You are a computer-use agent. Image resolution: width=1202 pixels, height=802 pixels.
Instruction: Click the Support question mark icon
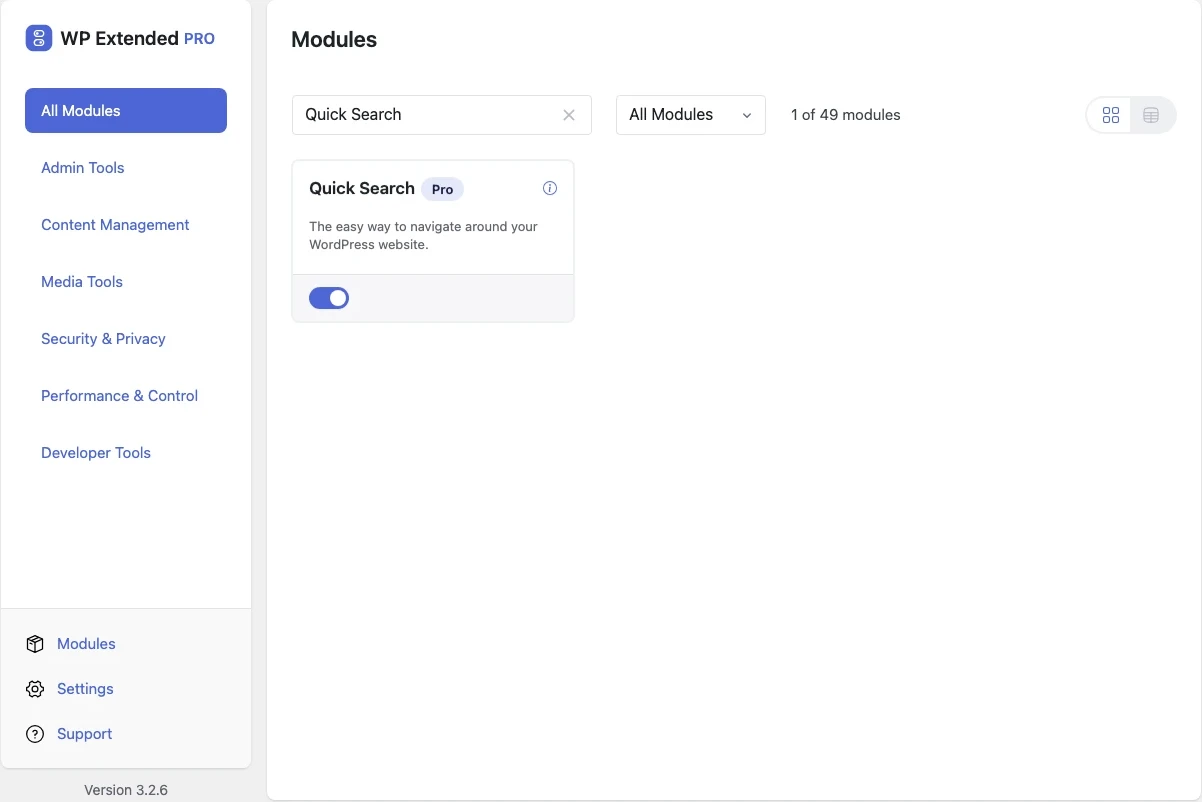point(35,734)
